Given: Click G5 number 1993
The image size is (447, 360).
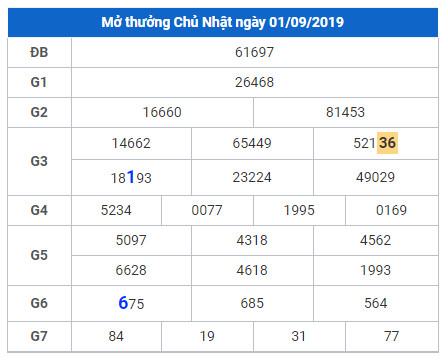Looking at the screenshot, I should pos(375,270).
